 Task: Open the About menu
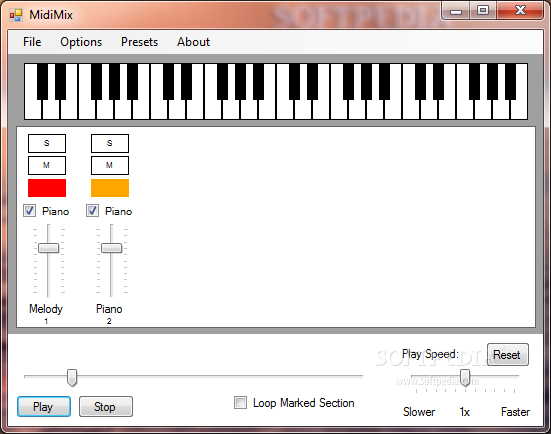coord(193,42)
